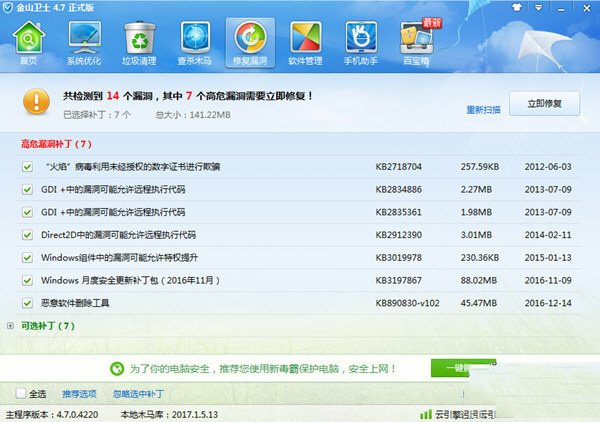Click KB3197867 identifier cell
Image resolution: width=600 pixels, height=422 pixels.
tap(398, 280)
